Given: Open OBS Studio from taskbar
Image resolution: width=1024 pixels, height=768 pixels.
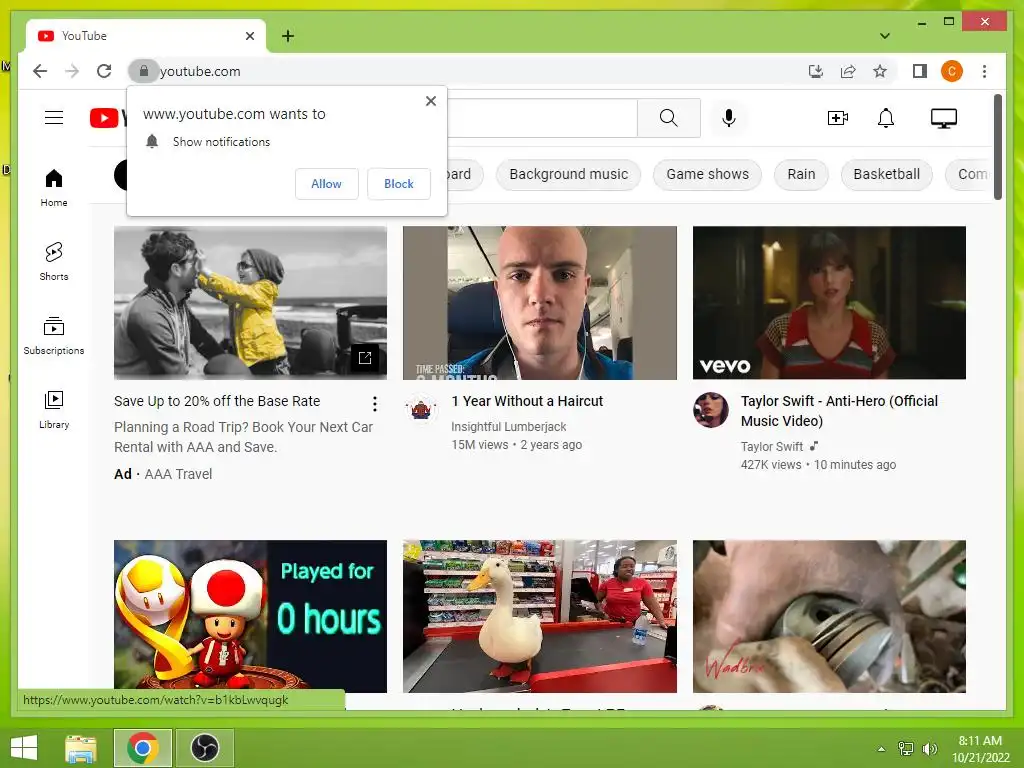Looking at the screenshot, I should pyautogui.click(x=204, y=748).
